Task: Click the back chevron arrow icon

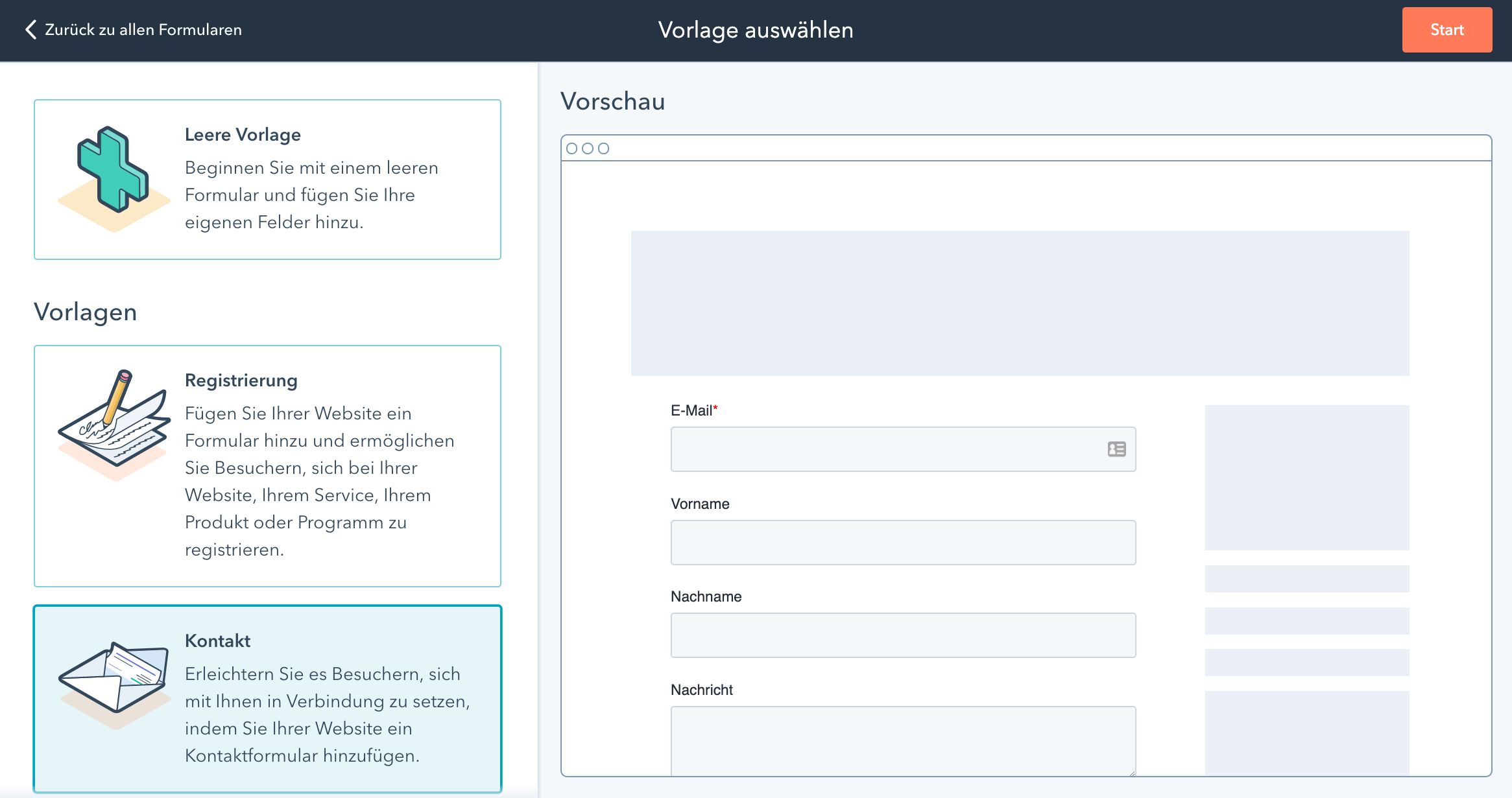Action: tap(30, 29)
